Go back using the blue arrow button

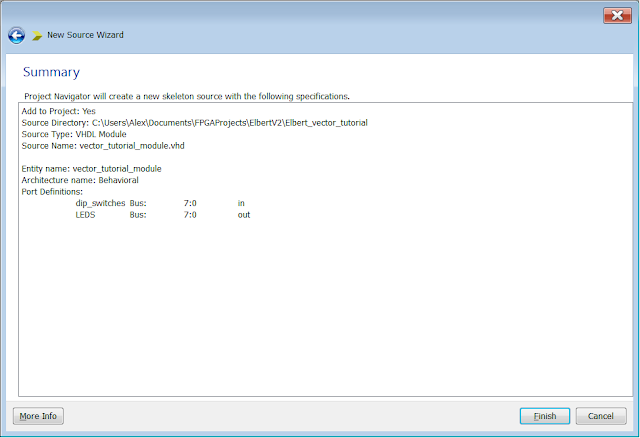(16, 36)
